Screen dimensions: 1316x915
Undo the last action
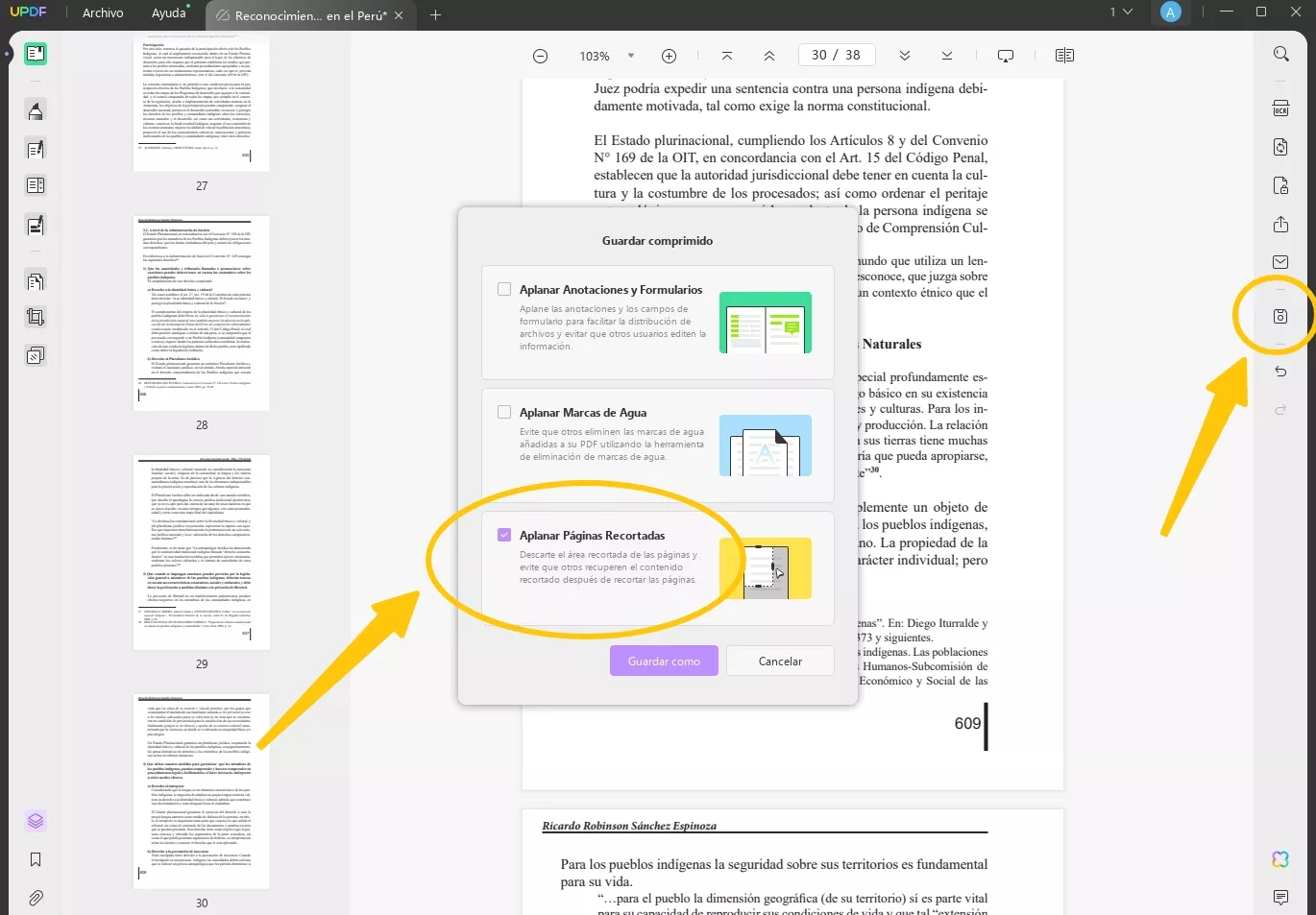point(1280,372)
